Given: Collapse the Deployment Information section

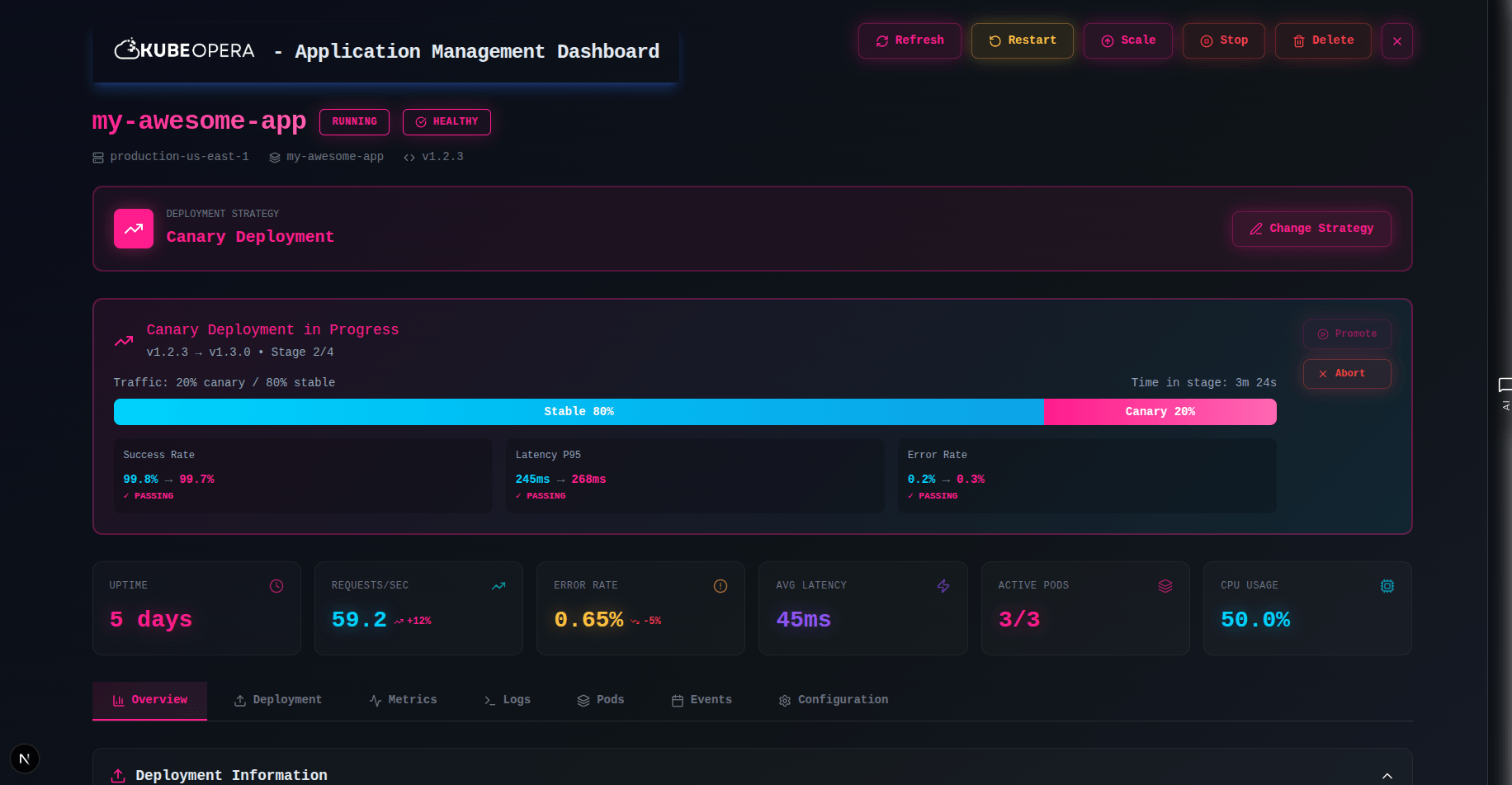Looking at the screenshot, I should click(1389, 775).
